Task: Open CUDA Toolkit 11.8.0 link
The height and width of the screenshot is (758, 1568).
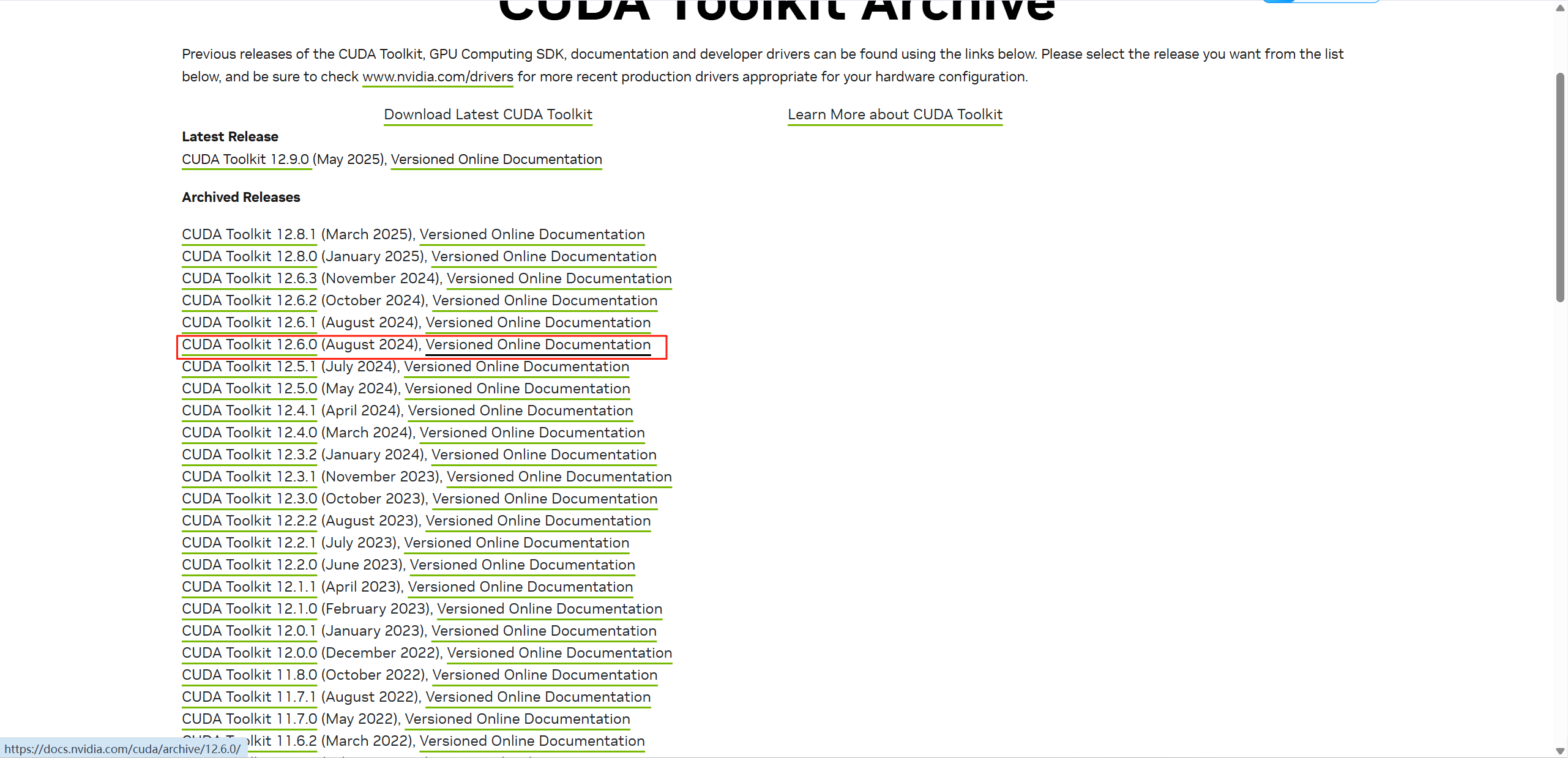Action: (x=249, y=675)
